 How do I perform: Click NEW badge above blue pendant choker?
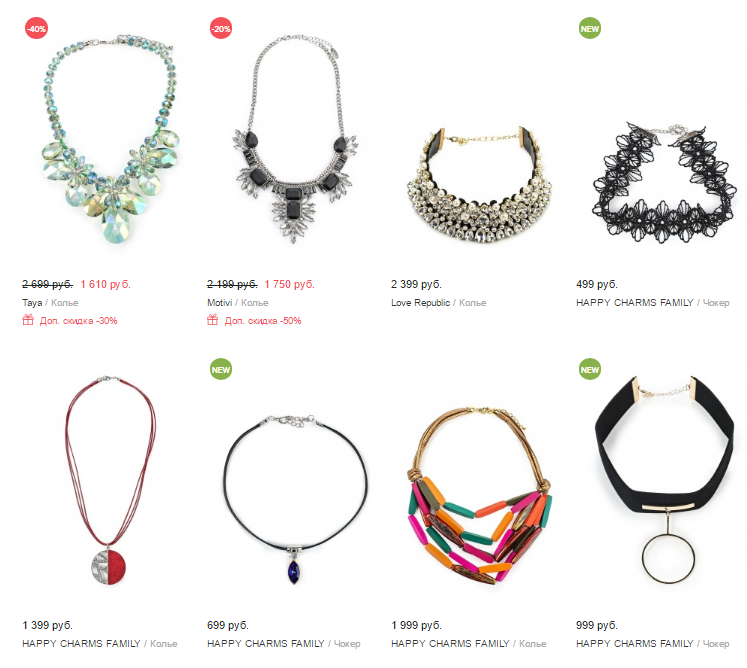[221, 369]
